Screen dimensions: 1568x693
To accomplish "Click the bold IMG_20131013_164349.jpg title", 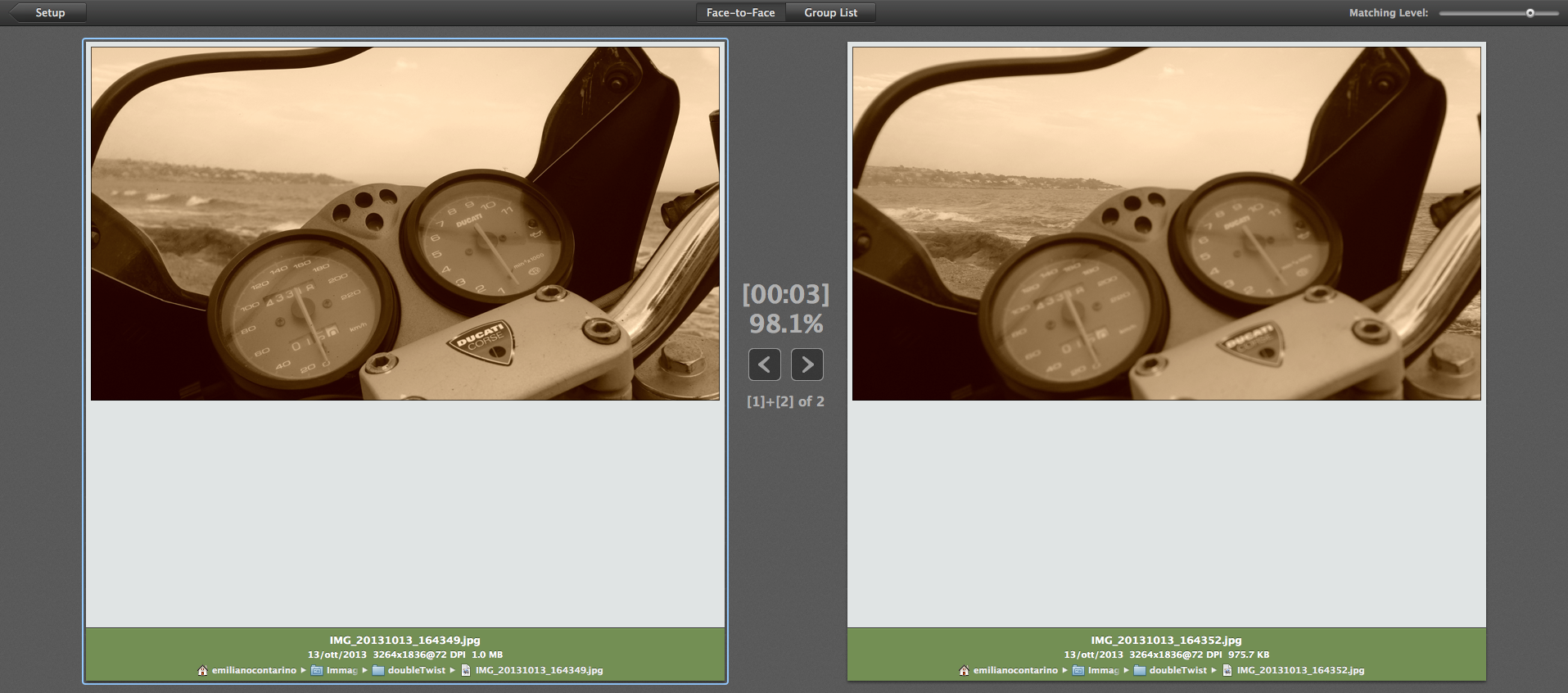I will click(405, 641).
